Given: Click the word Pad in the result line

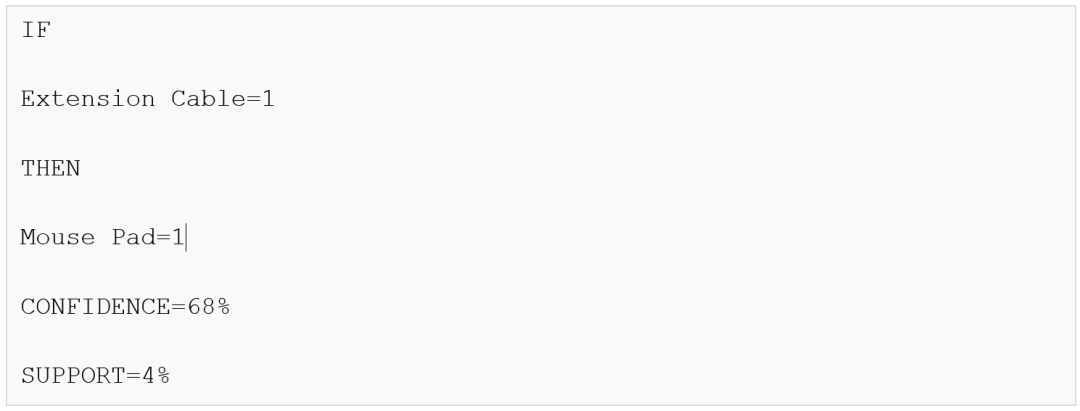Looking at the screenshot, I should (x=134, y=236).
